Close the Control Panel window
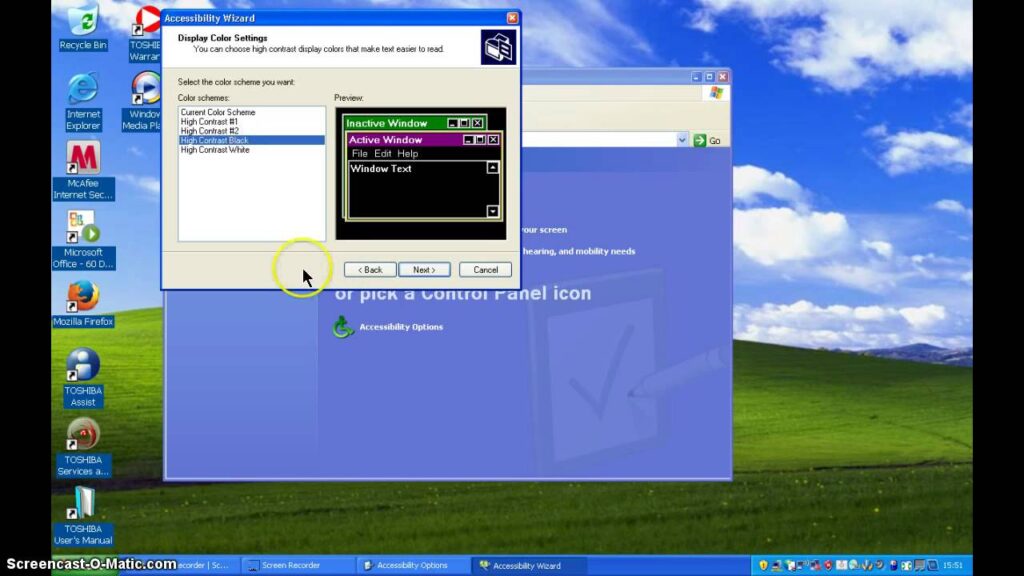Image resolution: width=1024 pixels, height=576 pixels. coord(723,77)
